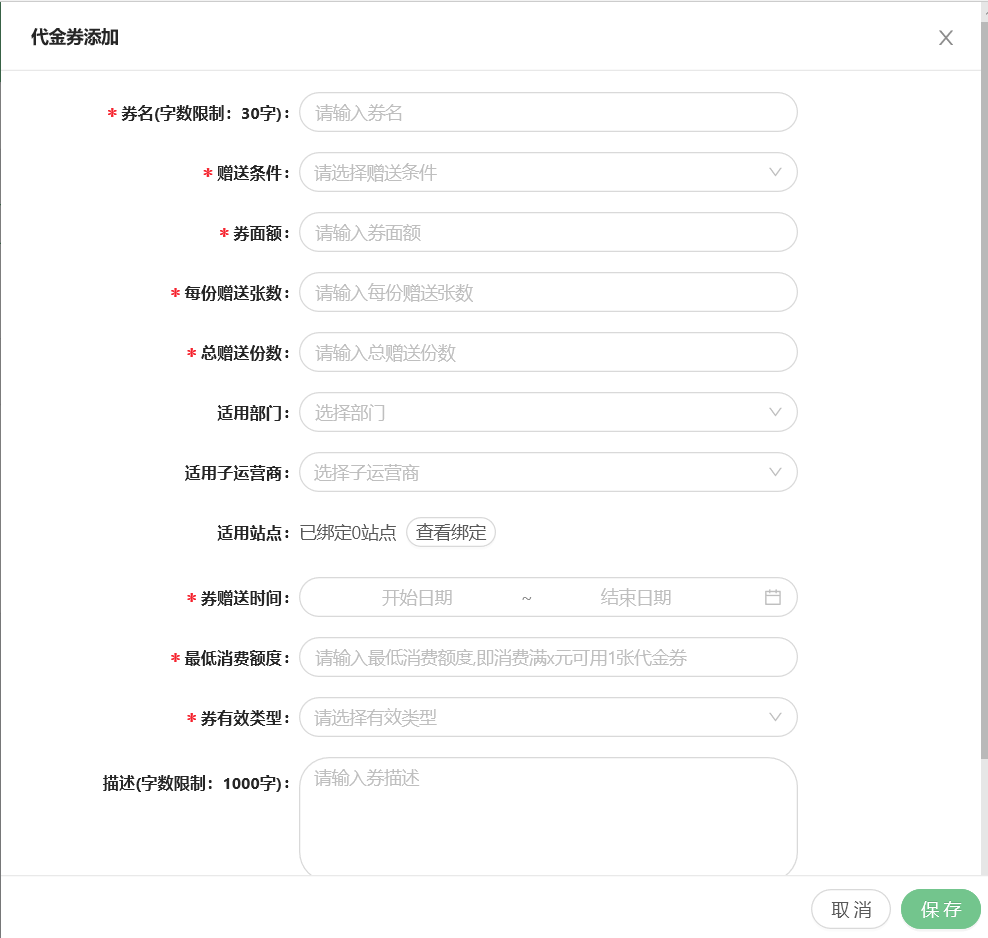The width and height of the screenshot is (988, 938).
Task: Click the 代金券添加 dialog title
Action: 75,38
